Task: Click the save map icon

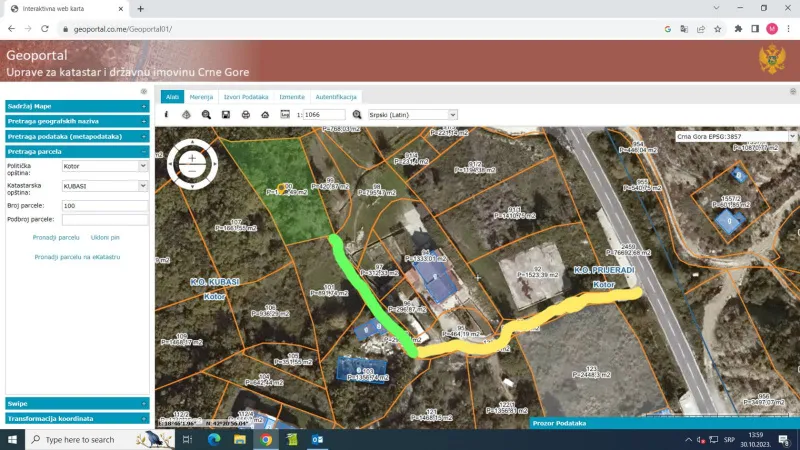Action: pyautogui.click(x=226, y=115)
